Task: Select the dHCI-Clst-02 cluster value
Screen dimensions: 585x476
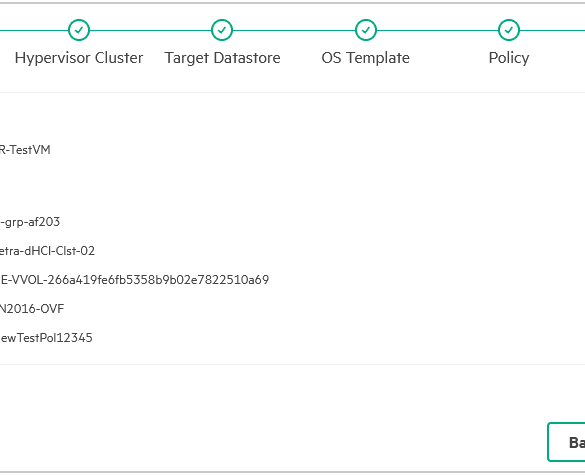Action: [47, 251]
